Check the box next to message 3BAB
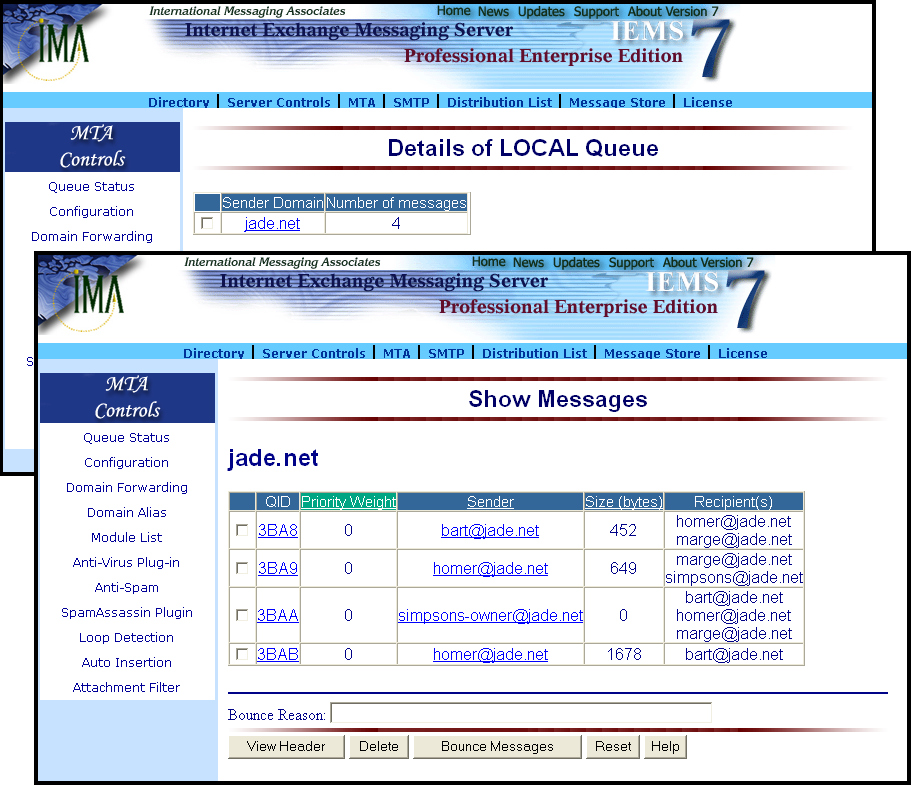 242,654
